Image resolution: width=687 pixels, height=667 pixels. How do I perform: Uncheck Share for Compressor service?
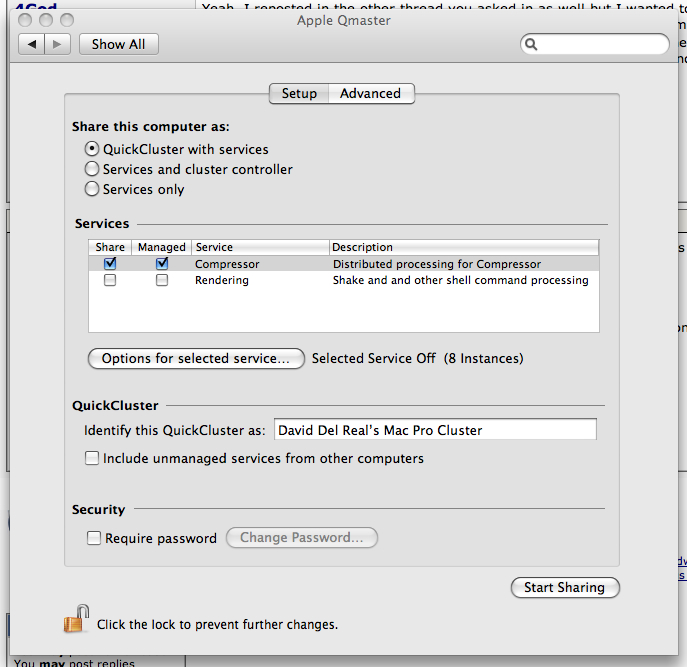coord(110,263)
